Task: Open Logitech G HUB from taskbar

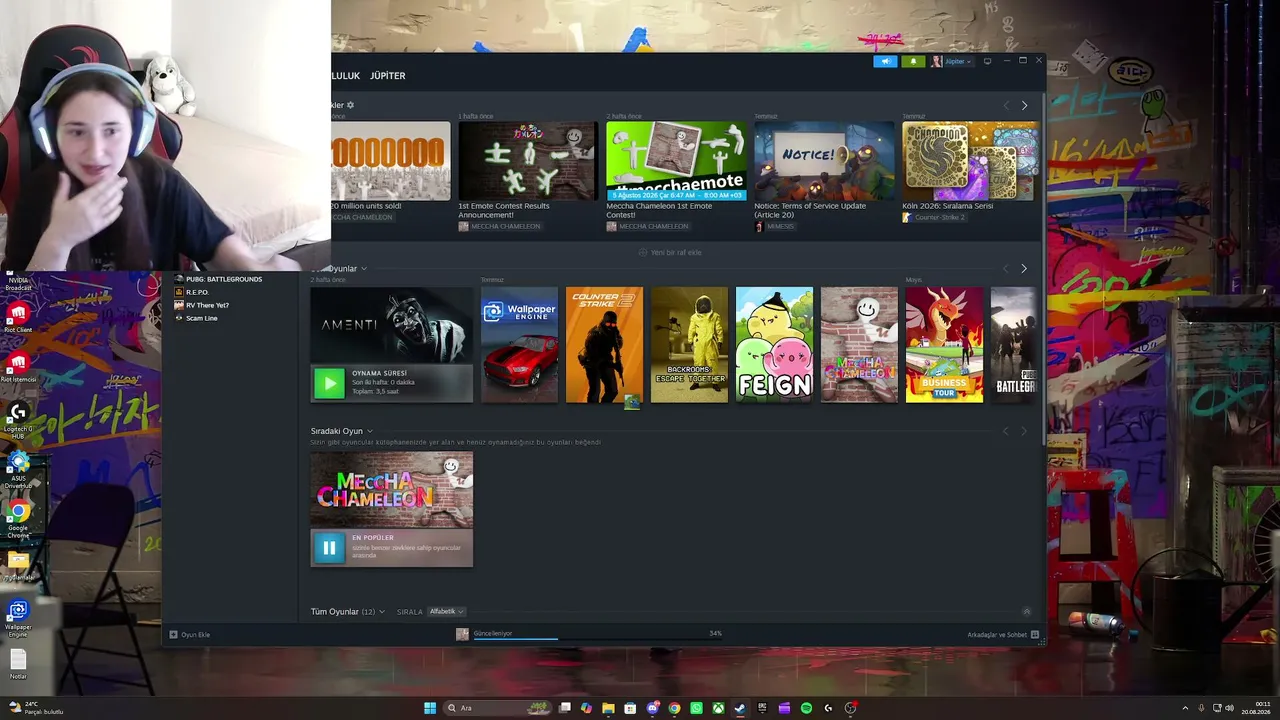Action: (828, 708)
